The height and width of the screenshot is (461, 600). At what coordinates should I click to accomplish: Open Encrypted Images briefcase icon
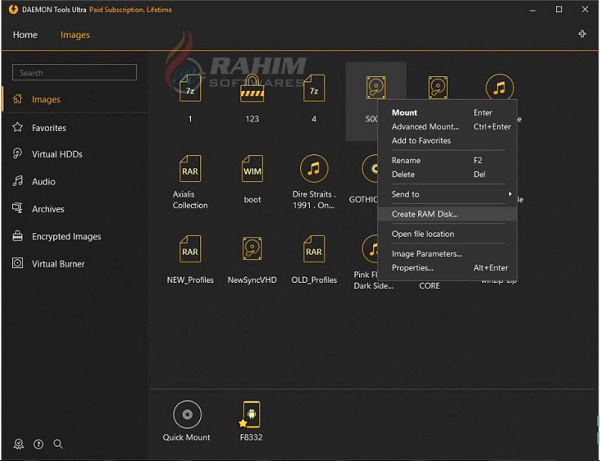(x=18, y=236)
